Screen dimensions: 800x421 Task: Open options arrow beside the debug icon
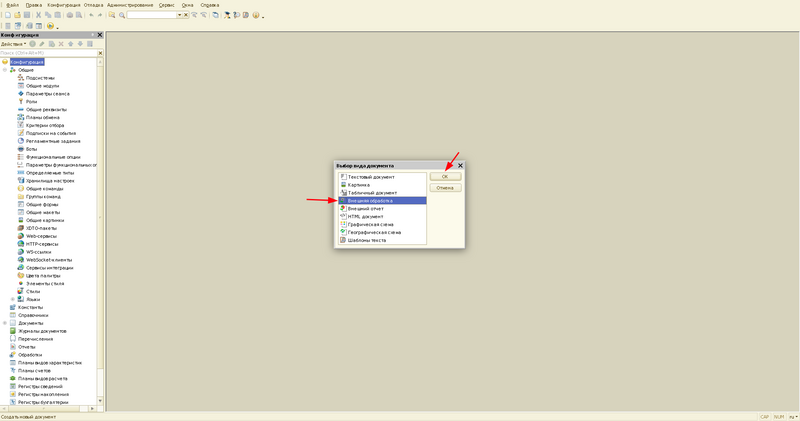point(58,28)
